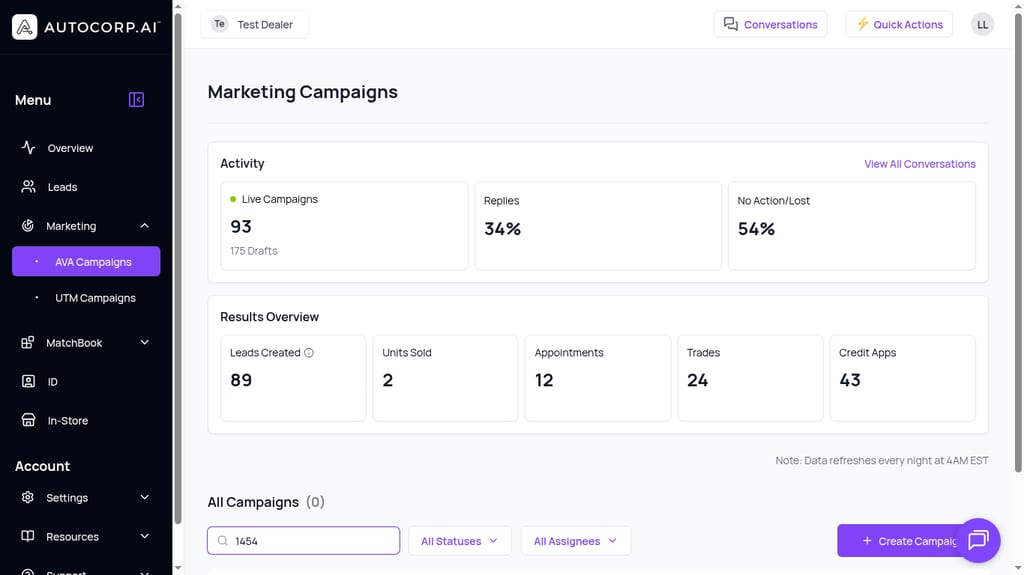Viewport: 1024px width, 575px height.
Task: Click the Units Sold card
Action: 445,378
